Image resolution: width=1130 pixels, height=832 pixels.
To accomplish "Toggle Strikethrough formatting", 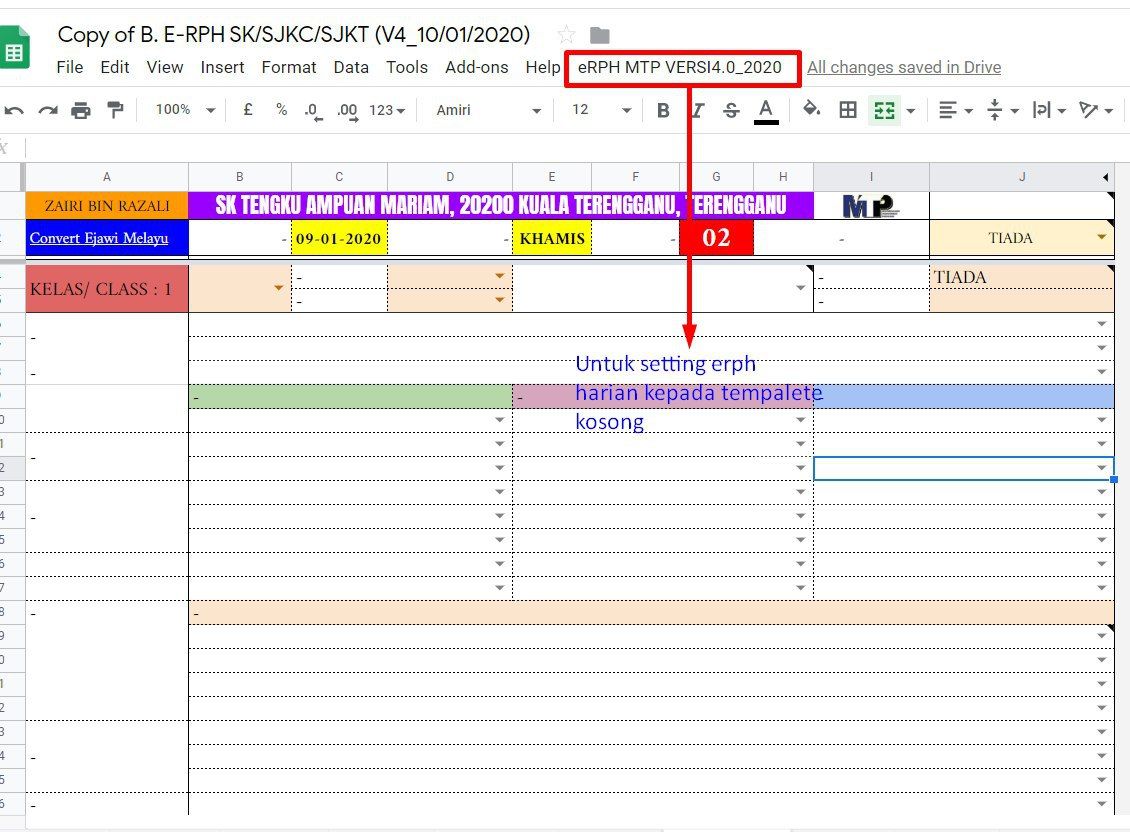I will pos(731,110).
